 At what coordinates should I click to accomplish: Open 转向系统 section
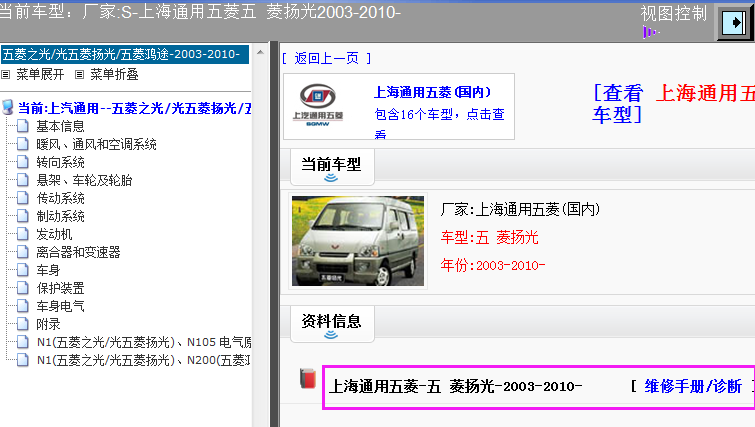(x=60, y=162)
